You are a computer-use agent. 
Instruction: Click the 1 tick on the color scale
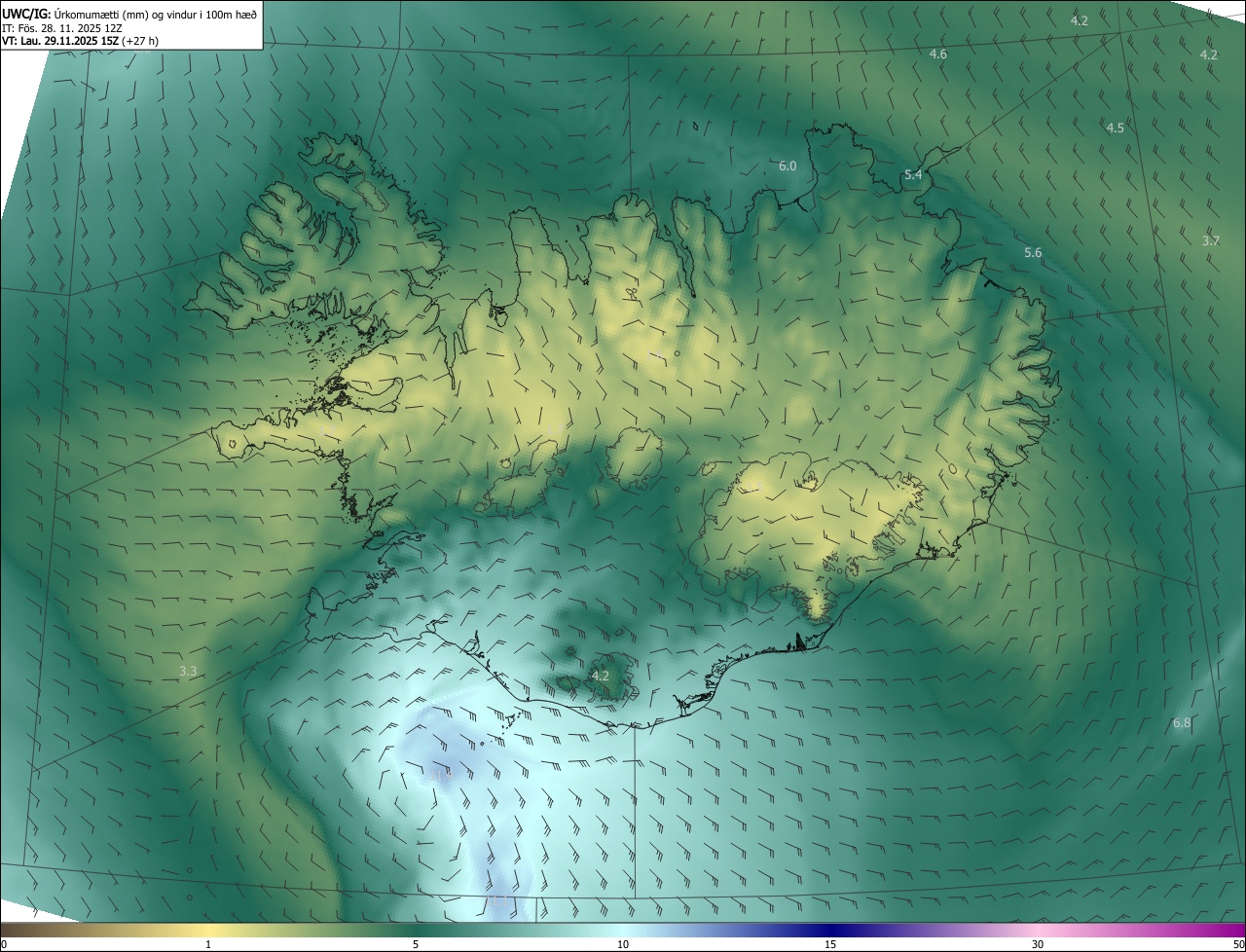tap(208, 944)
